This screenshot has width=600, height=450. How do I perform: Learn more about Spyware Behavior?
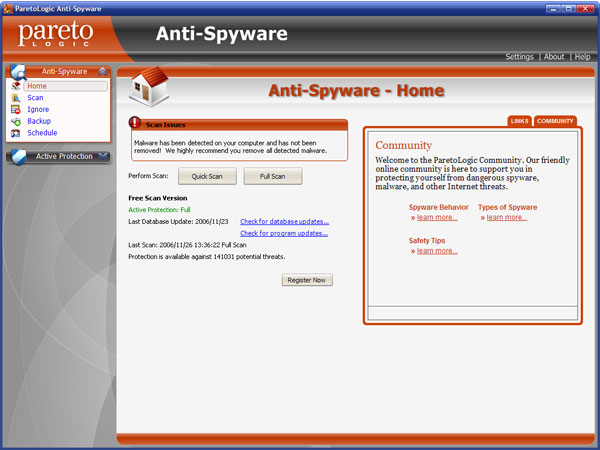[437, 218]
